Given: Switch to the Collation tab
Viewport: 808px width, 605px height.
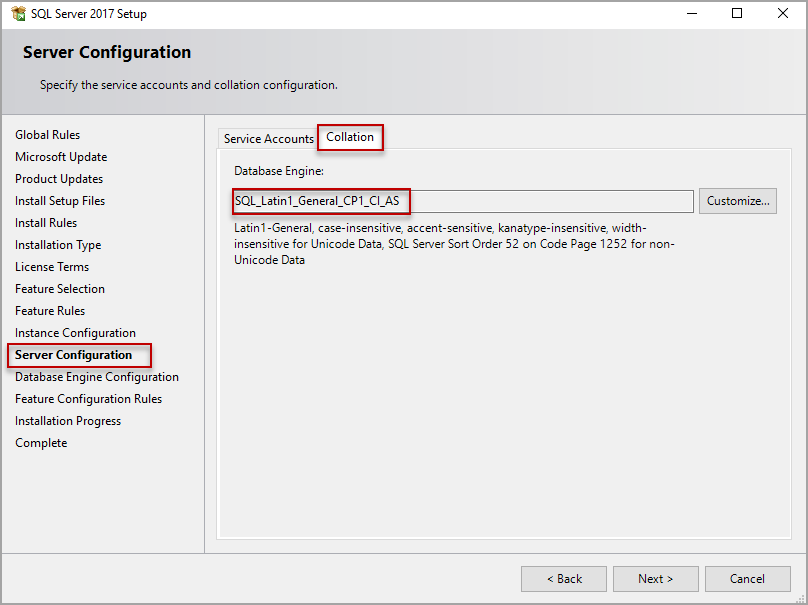Looking at the screenshot, I should click(x=350, y=137).
